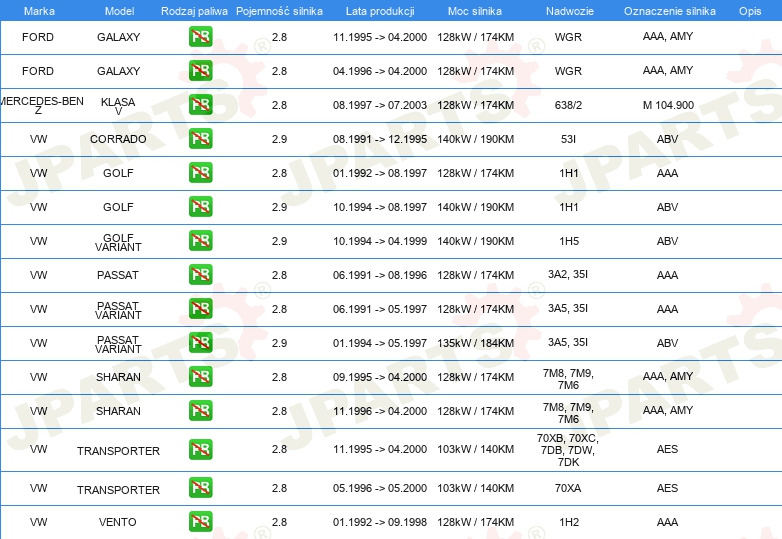
Task: Click power value 135kW / 184KM
Action: [476, 343]
